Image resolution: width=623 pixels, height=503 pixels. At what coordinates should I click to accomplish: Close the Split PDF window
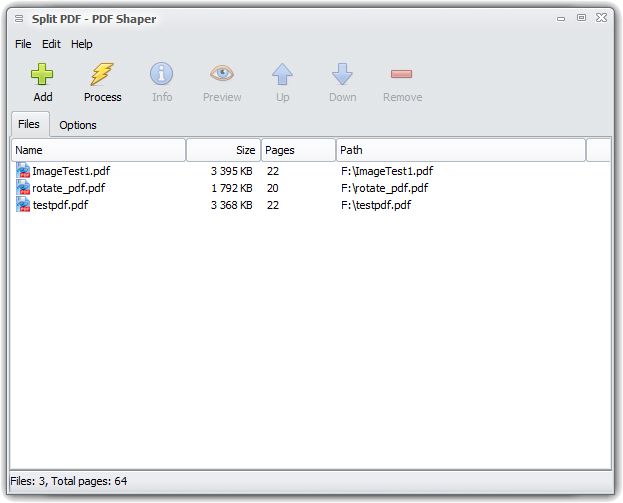[601, 17]
